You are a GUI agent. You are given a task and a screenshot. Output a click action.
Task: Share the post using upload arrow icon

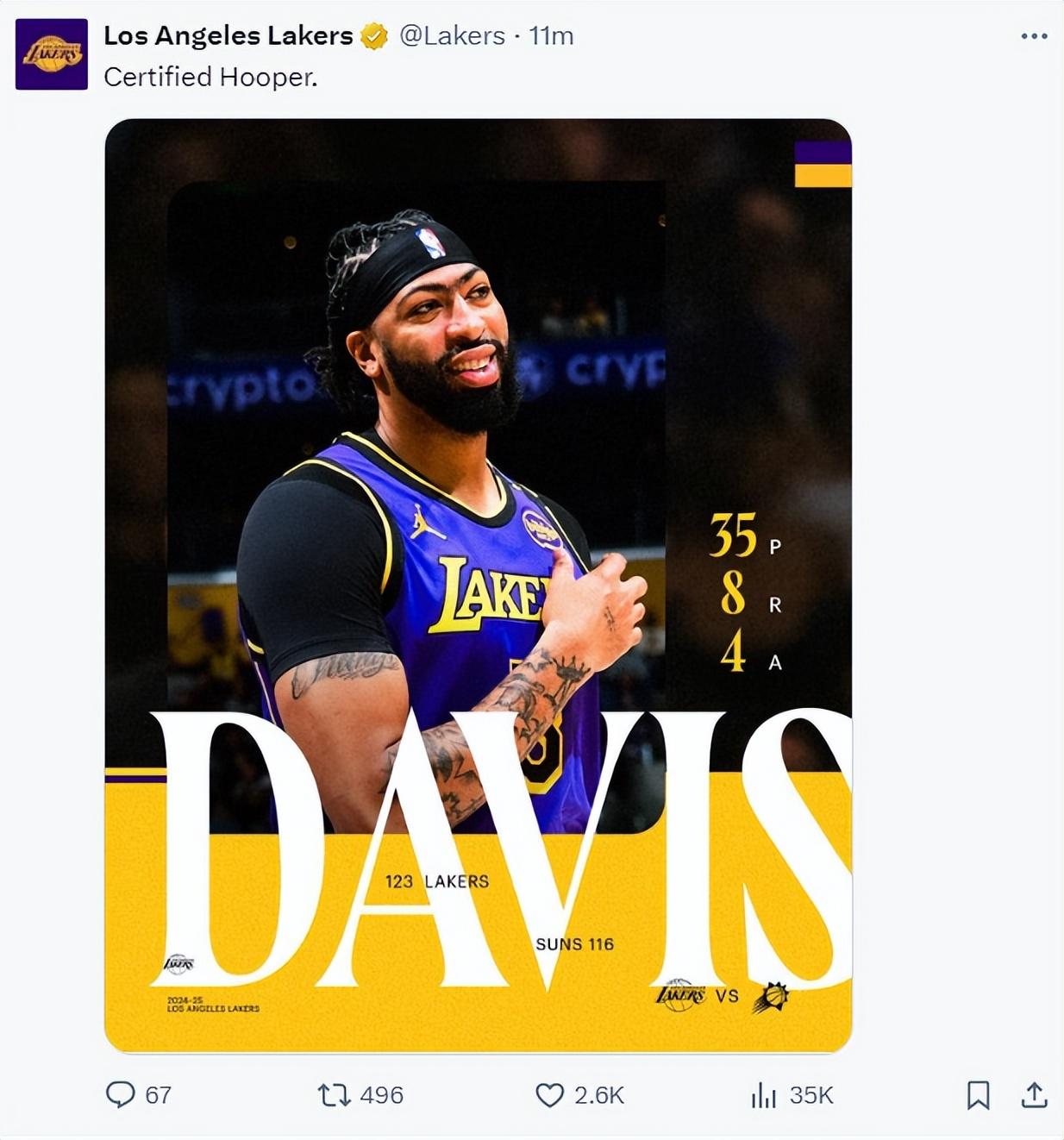pos(1034,1095)
